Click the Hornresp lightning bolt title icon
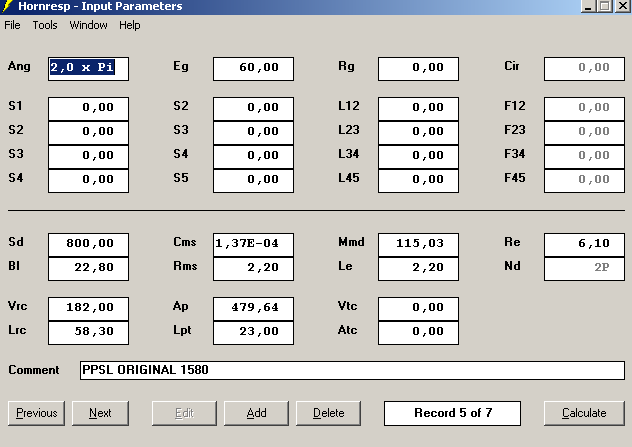632x447 pixels. coord(8,7)
